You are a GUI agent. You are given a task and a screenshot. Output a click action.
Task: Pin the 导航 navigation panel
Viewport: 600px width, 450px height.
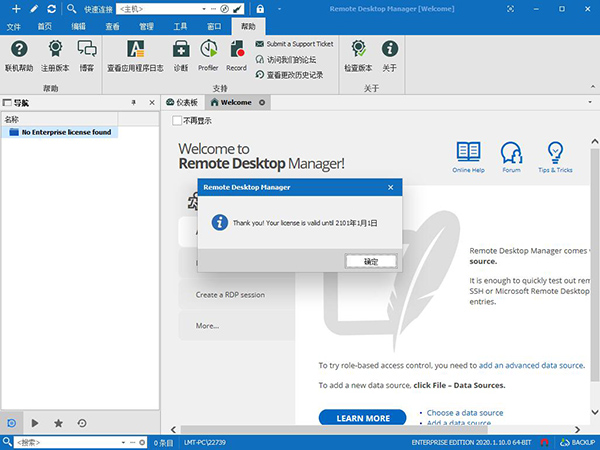coord(134,103)
